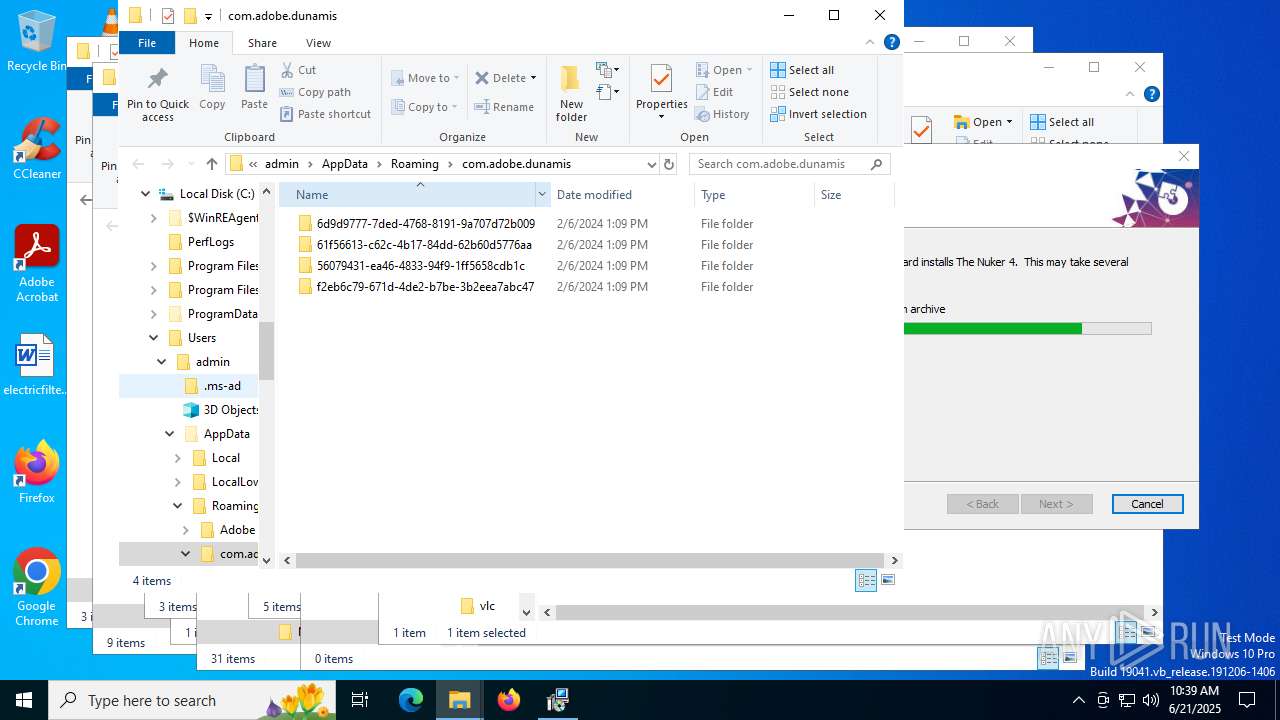The width and height of the screenshot is (1280, 720).
Task: Open the recent locations dropdown arrow
Action: [x=190, y=165]
